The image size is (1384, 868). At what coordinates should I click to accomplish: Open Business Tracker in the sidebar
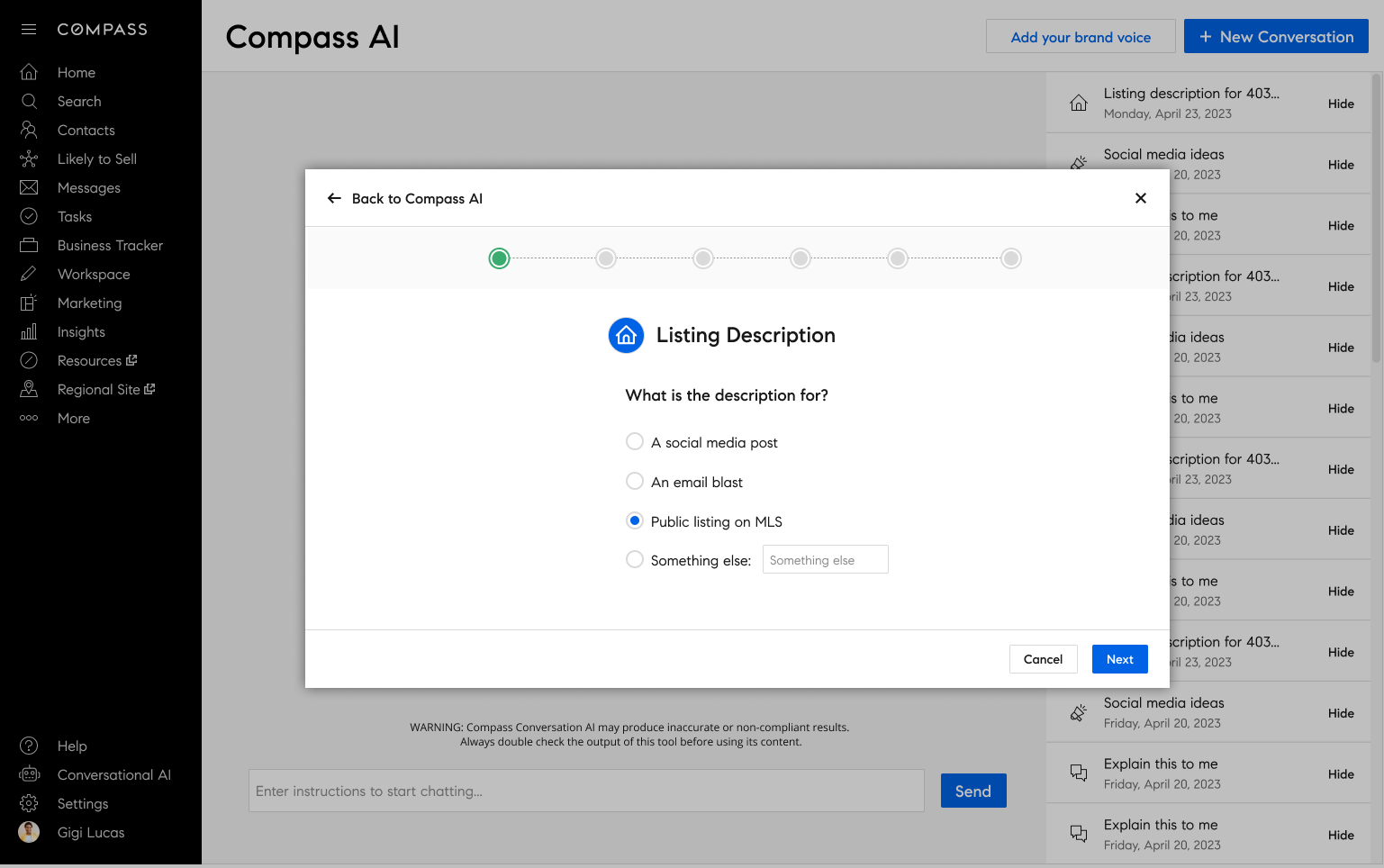pos(110,245)
